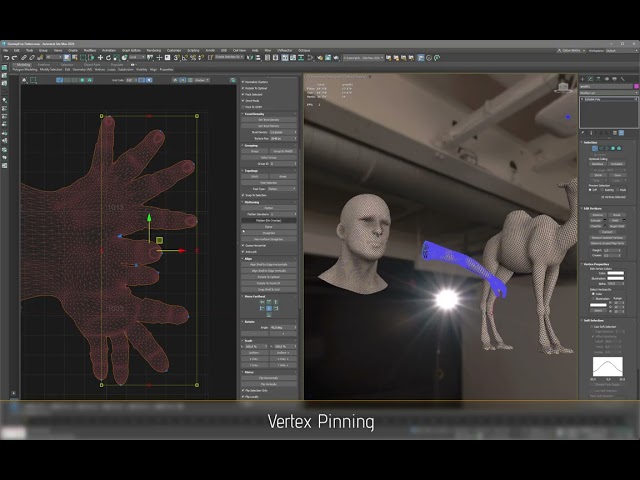Toggle the 3D Snaps icon

(x=176, y=58)
